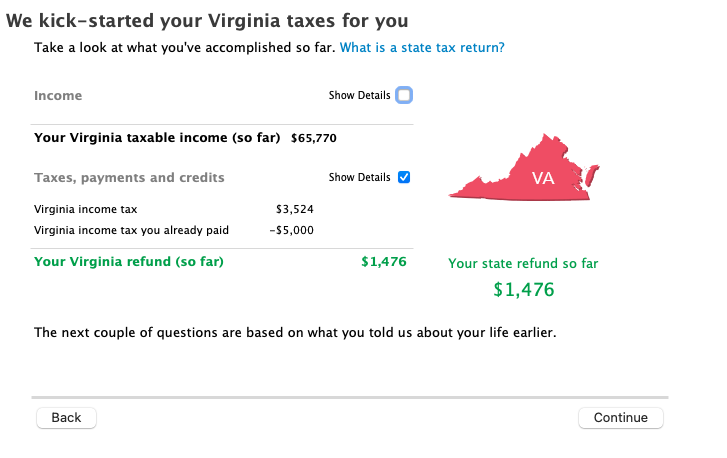Click the -$5,000 already paid amount

pyautogui.click(x=292, y=230)
